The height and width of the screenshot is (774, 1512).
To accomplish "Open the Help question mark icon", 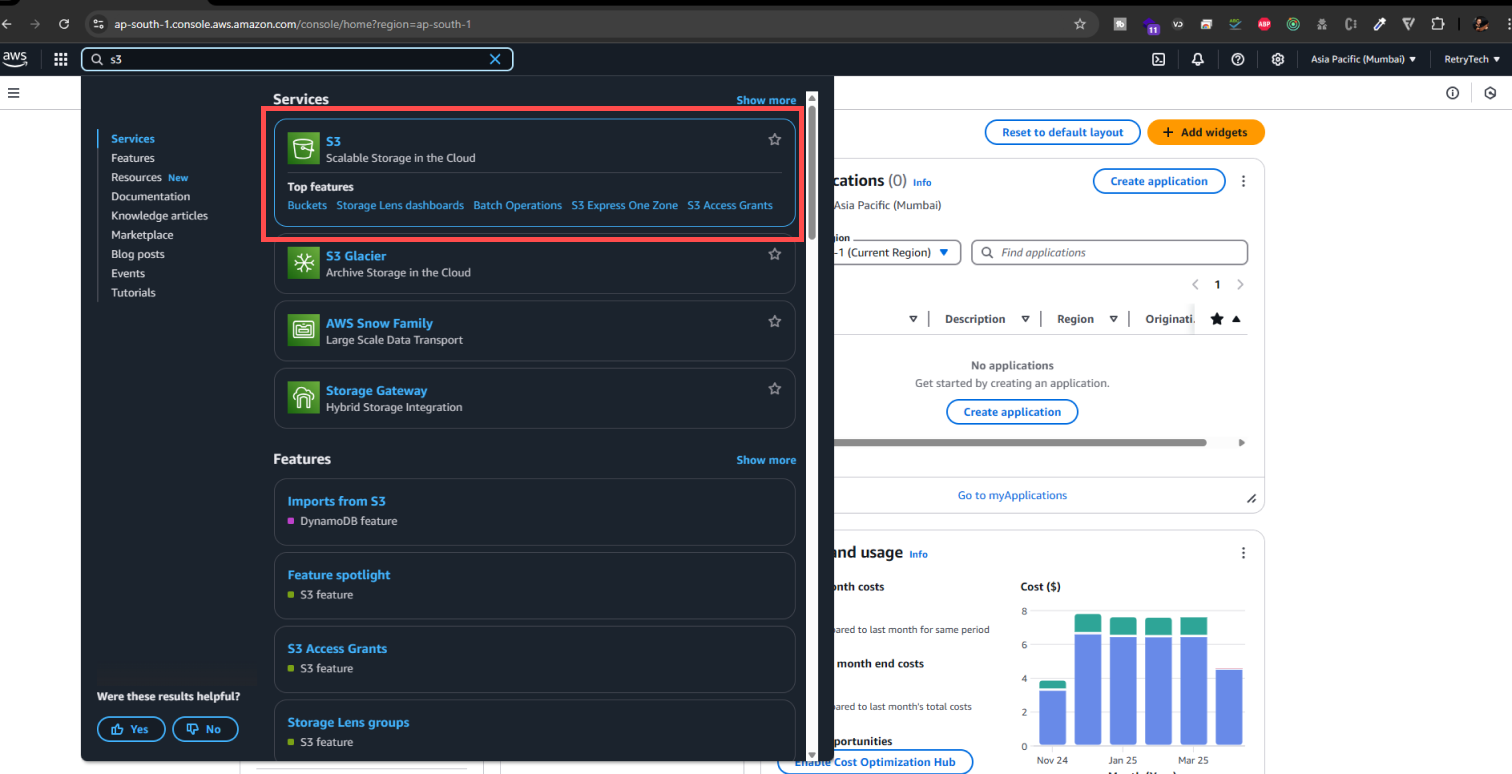I will (1238, 59).
